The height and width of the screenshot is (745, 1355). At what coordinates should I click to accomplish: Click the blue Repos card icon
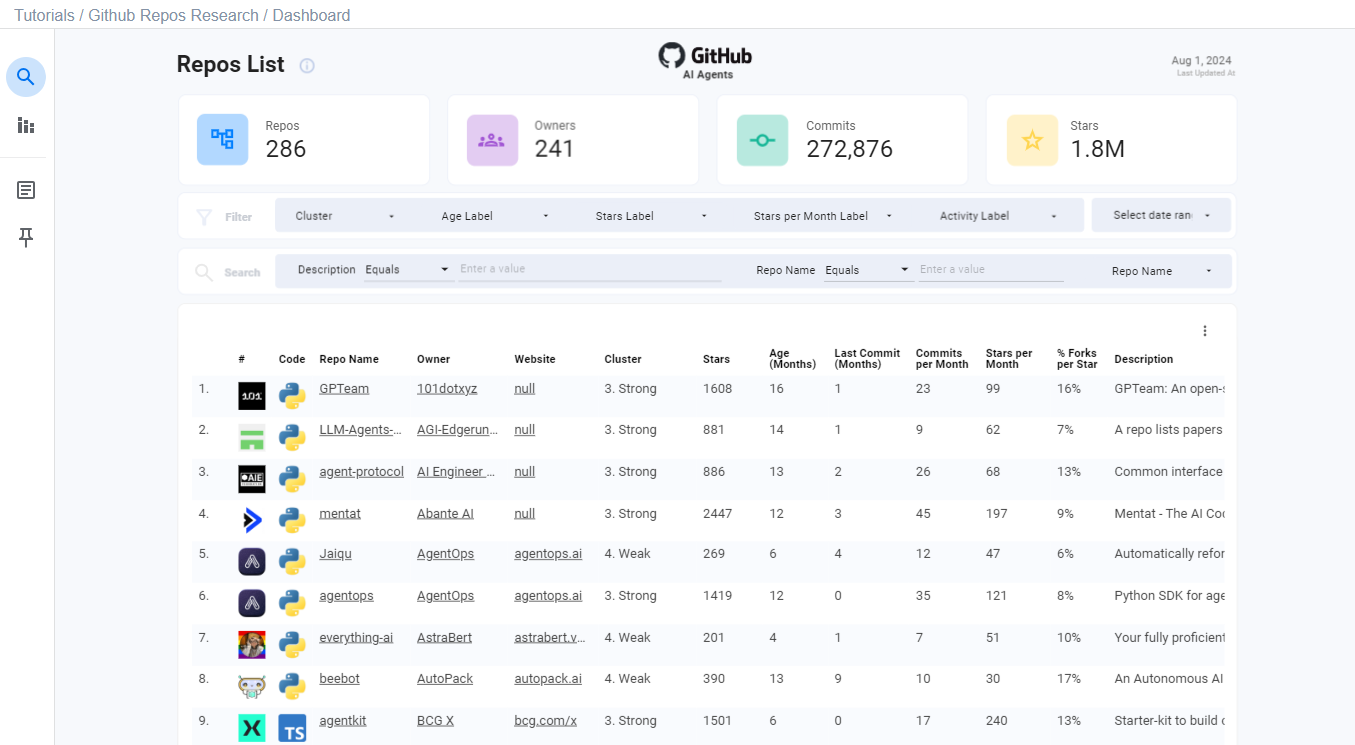pos(222,140)
